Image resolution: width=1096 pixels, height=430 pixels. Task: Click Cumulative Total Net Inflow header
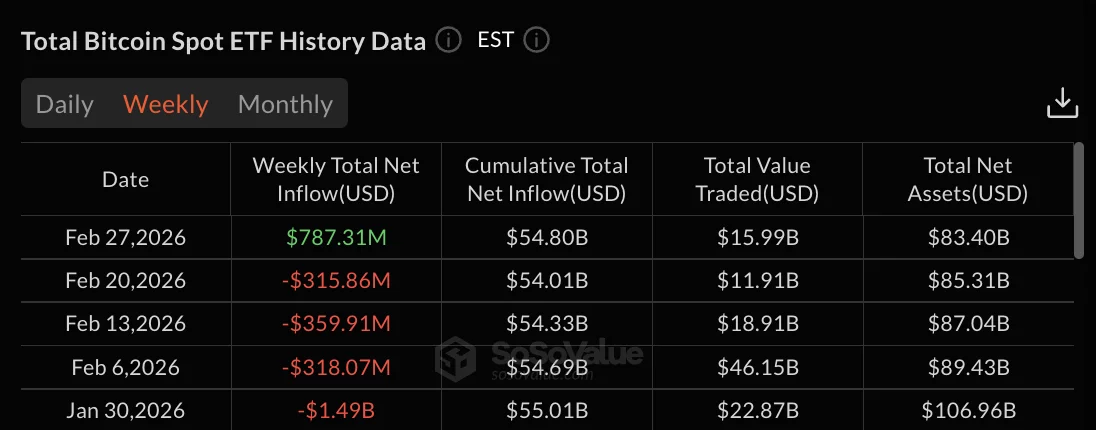tap(547, 180)
